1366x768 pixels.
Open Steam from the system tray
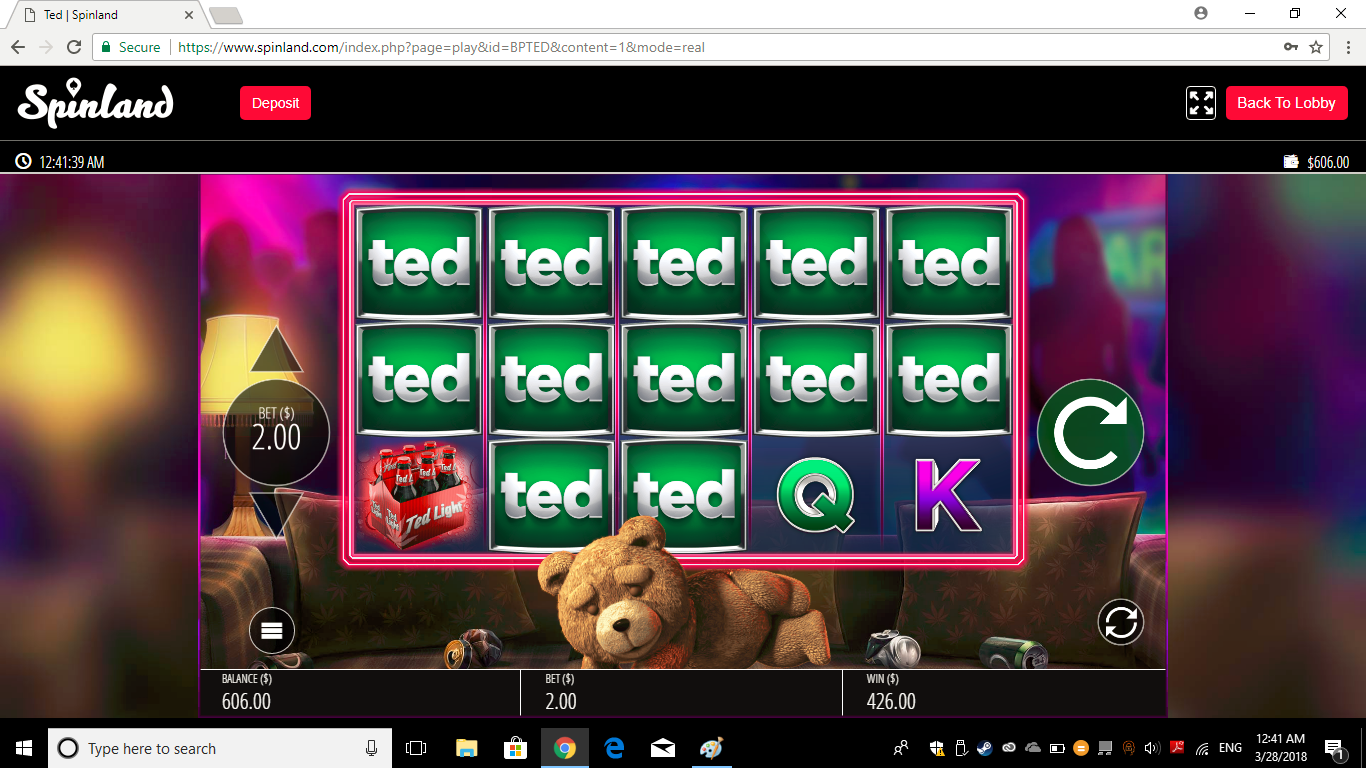(x=985, y=748)
